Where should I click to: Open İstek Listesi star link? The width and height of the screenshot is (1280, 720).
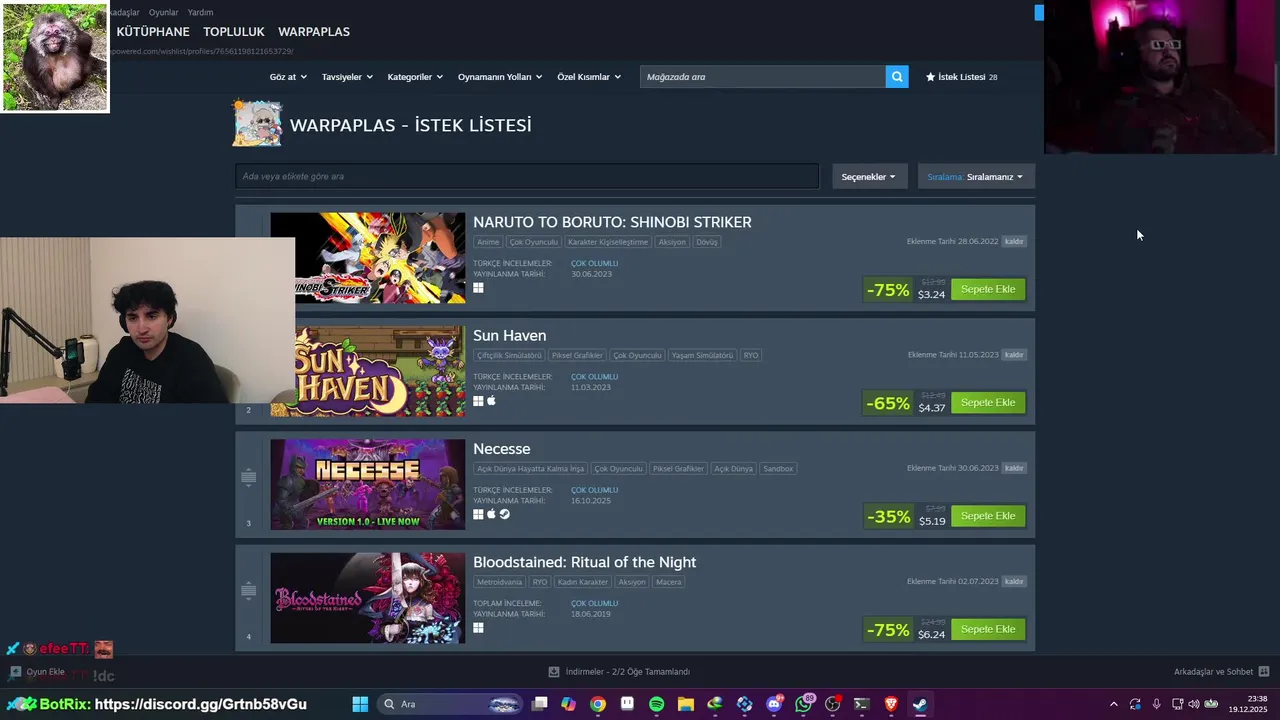[x=961, y=76]
